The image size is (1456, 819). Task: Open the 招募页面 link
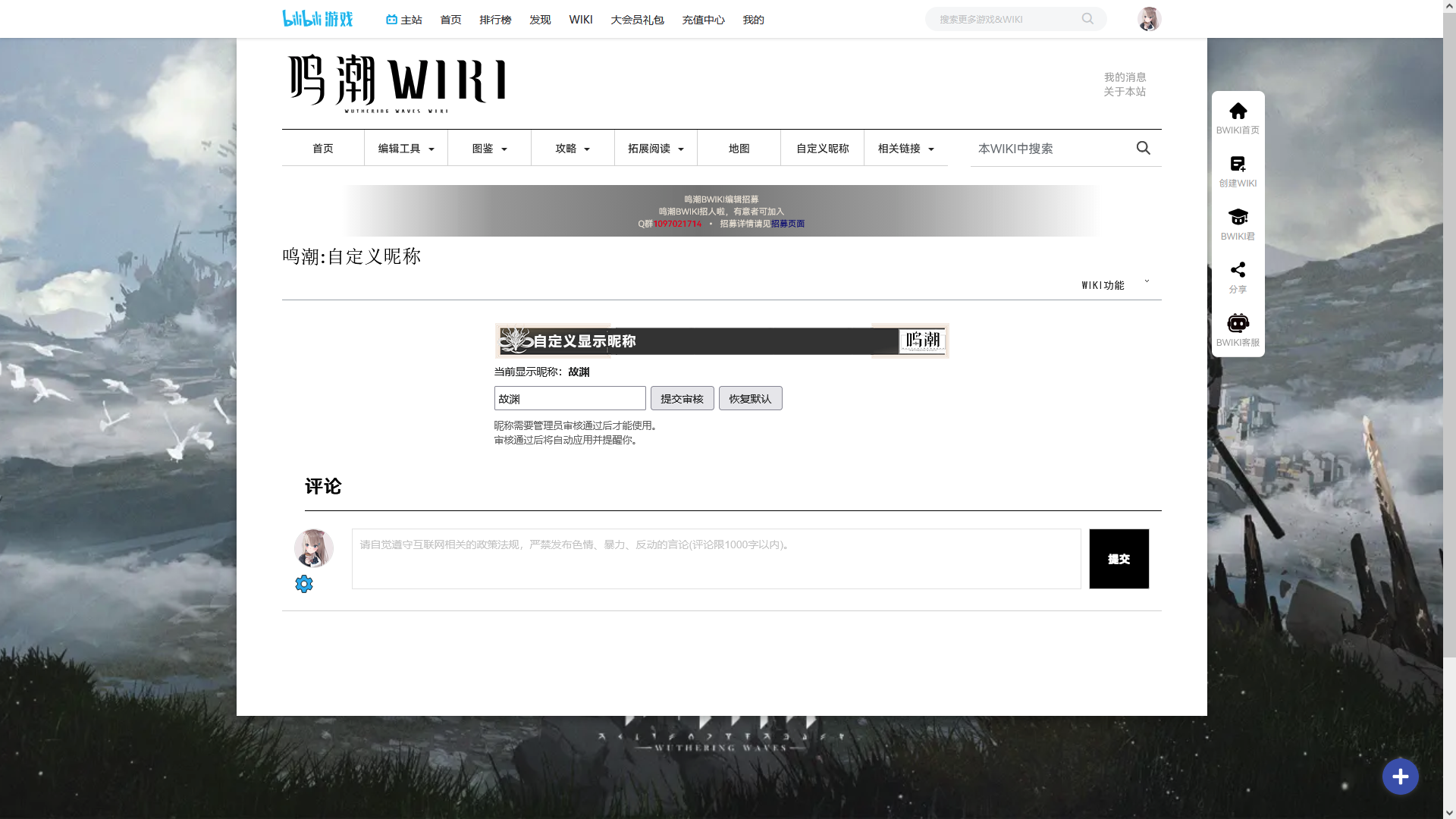click(788, 224)
